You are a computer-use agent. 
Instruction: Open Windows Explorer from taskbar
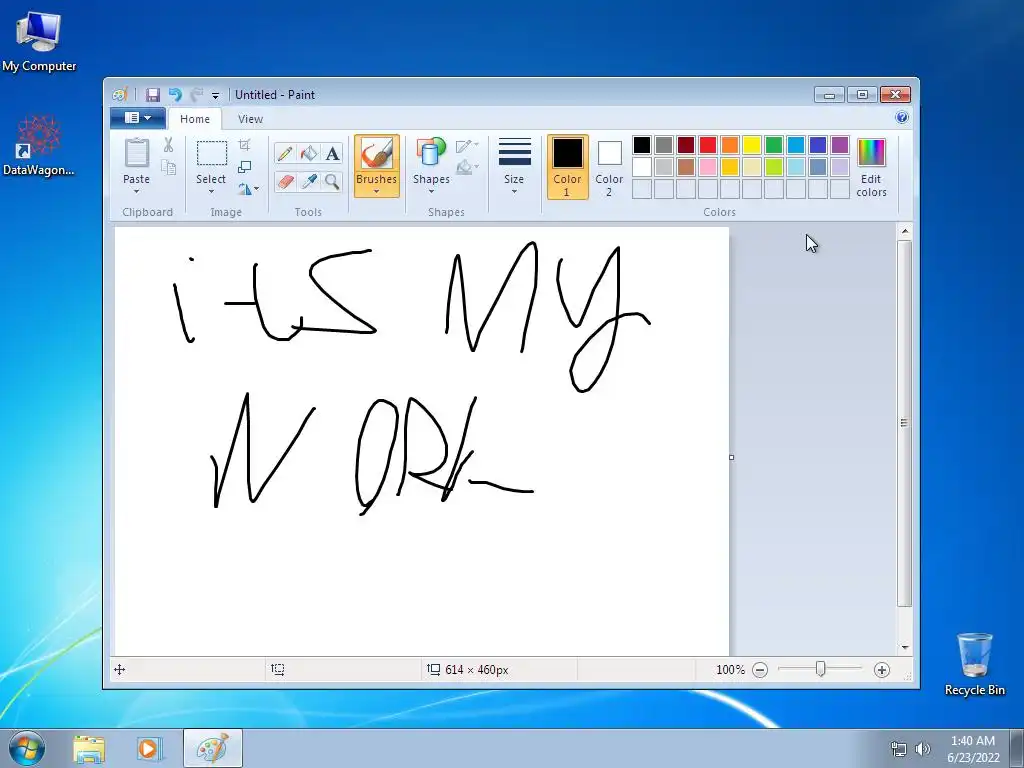89,748
